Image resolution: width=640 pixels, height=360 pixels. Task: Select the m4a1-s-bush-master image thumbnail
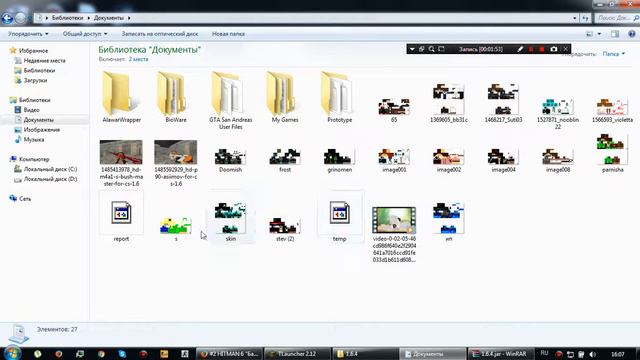point(121,152)
